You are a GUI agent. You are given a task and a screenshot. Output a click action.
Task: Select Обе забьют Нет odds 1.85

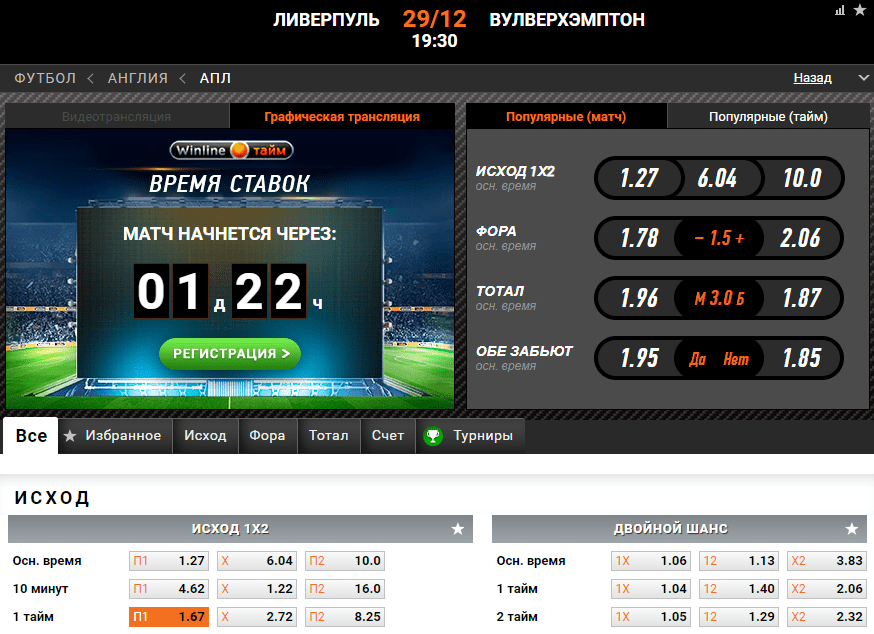800,358
